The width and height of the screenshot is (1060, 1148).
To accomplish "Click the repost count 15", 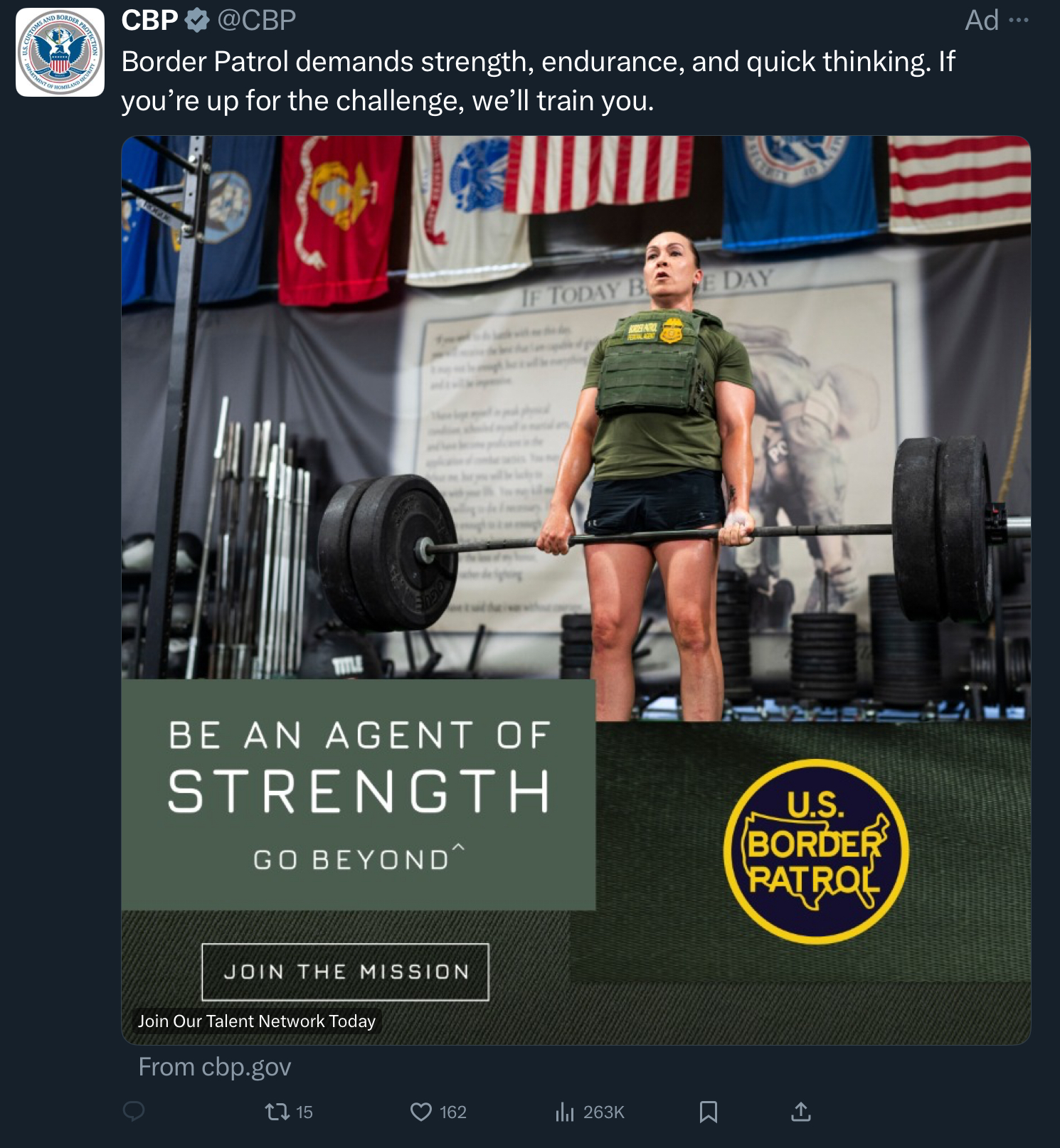I will pyautogui.click(x=304, y=1112).
